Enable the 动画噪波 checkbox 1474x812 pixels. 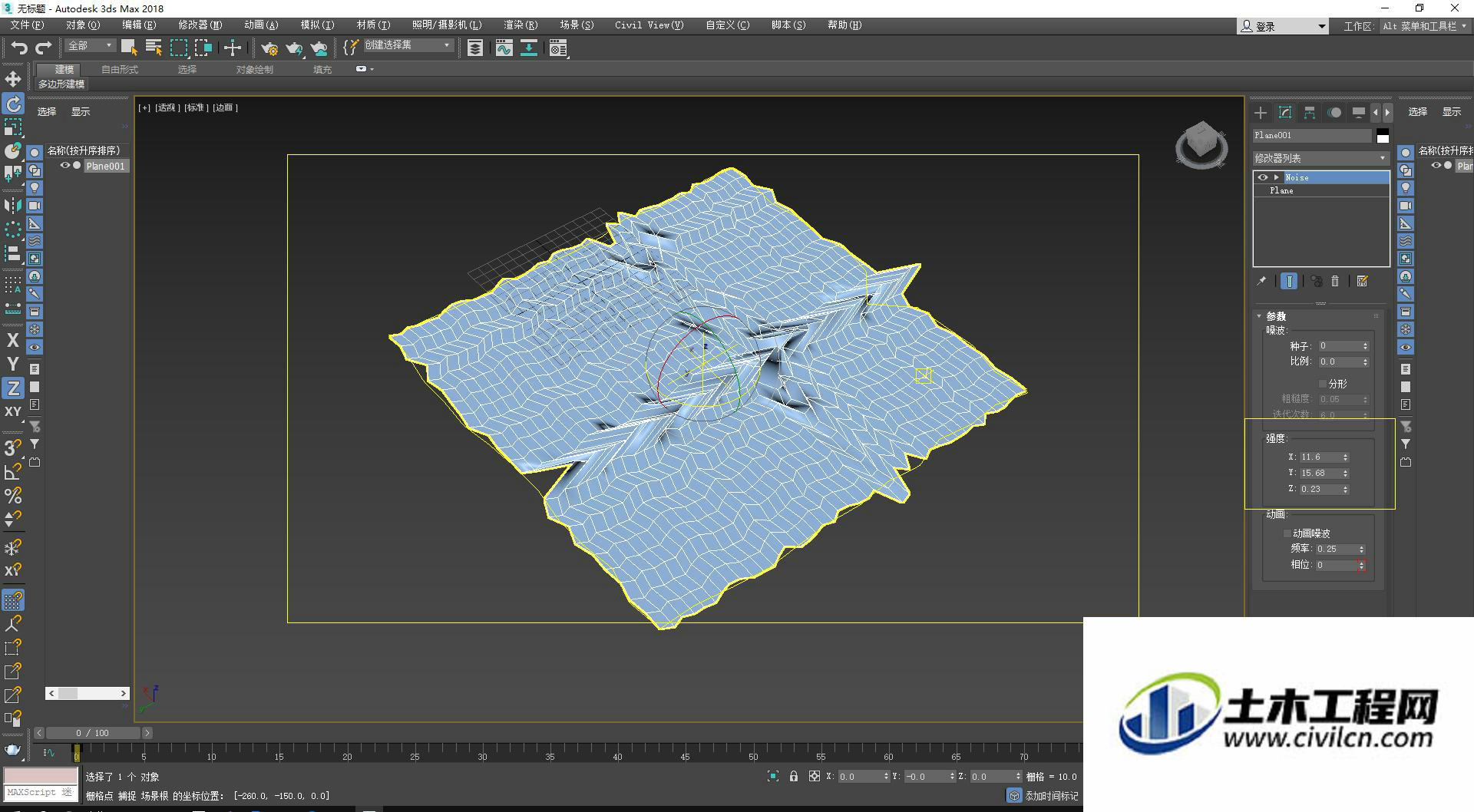pyautogui.click(x=1287, y=533)
